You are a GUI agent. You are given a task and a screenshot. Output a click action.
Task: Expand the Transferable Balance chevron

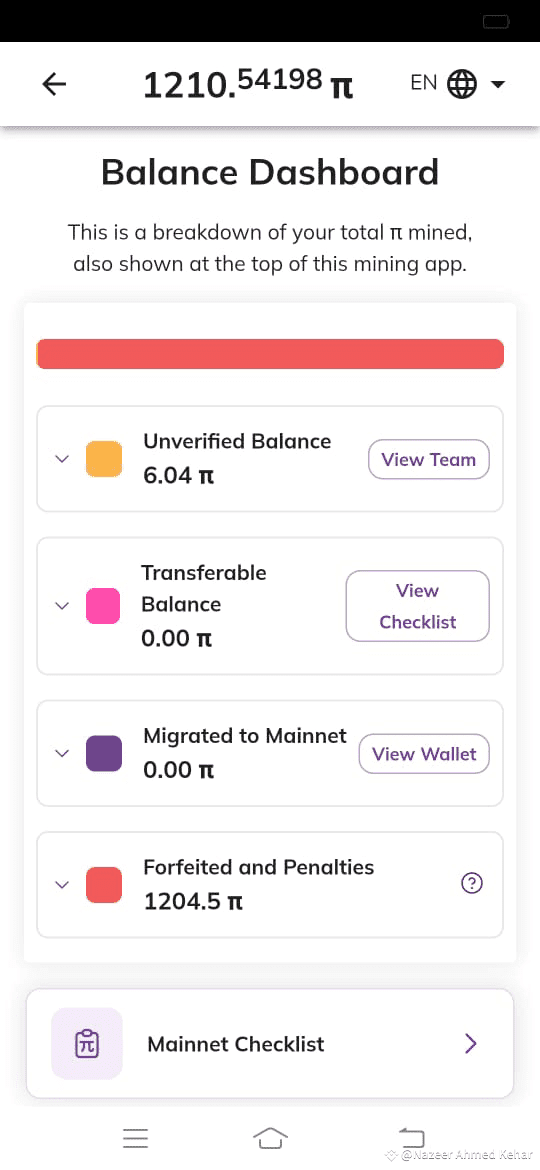click(x=63, y=606)
